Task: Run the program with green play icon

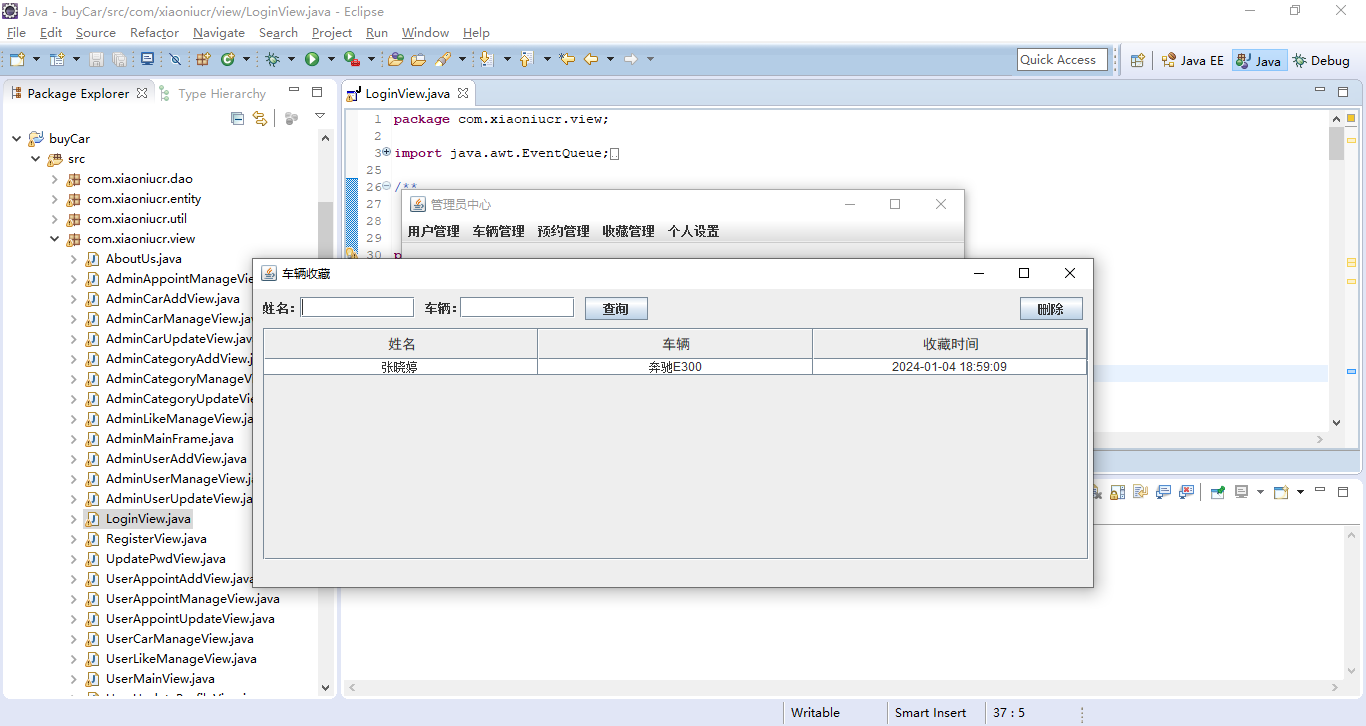Action: (312, 59)
